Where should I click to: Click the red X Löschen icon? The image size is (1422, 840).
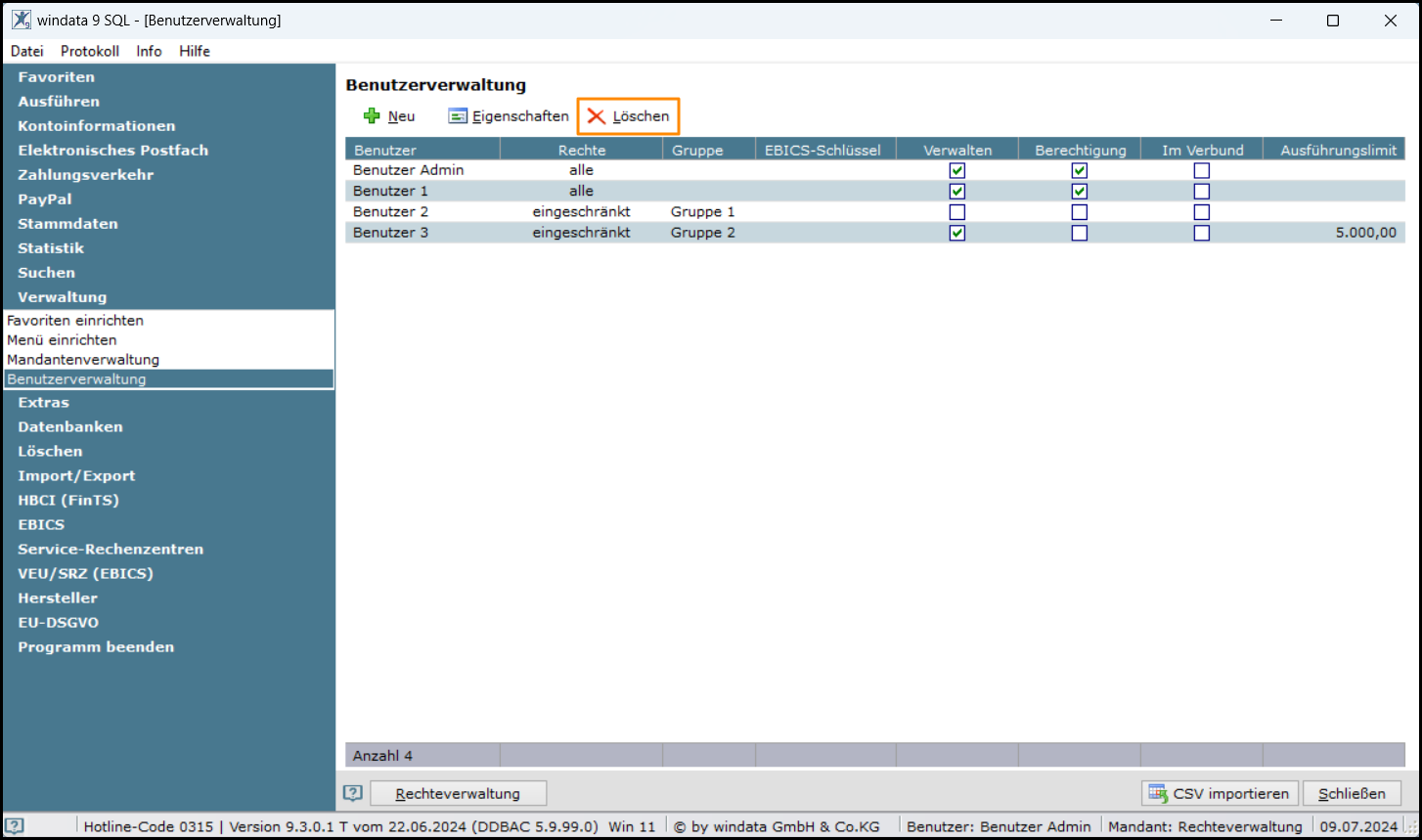(x=596, y=116)
